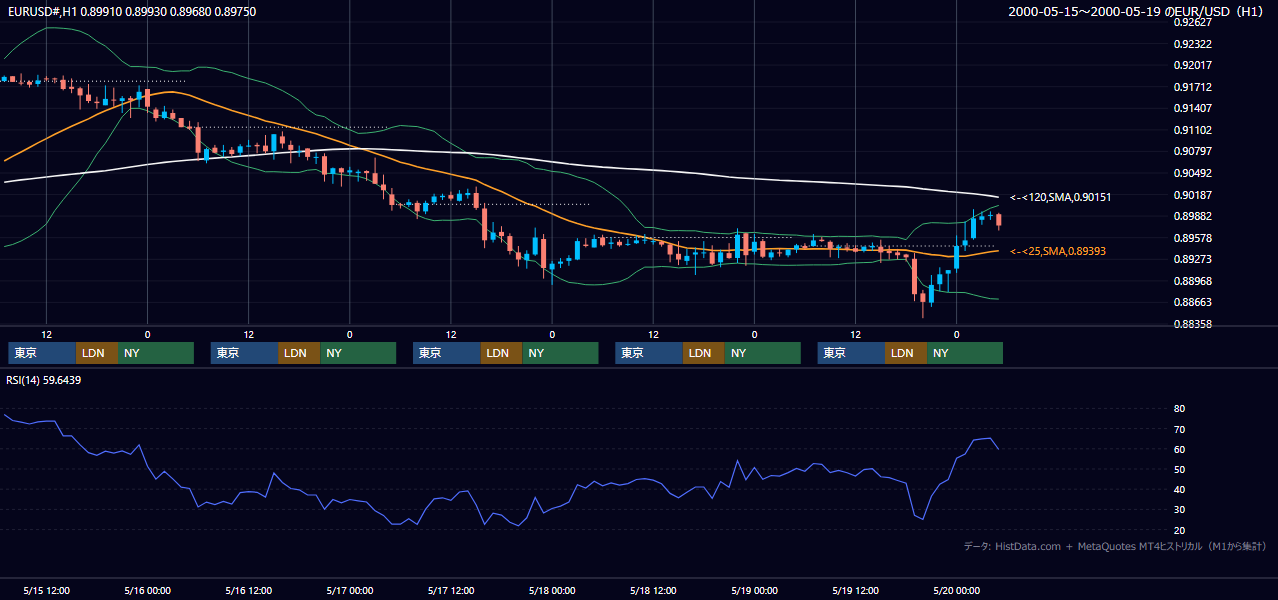Select the 25 SMA label reading 0.89393
1278x600 pixels.
[x=1058, y=251]
